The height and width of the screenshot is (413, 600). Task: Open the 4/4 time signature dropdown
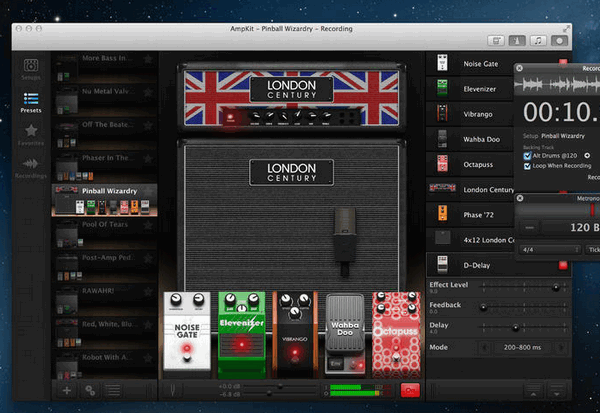(x=550, y=250)
